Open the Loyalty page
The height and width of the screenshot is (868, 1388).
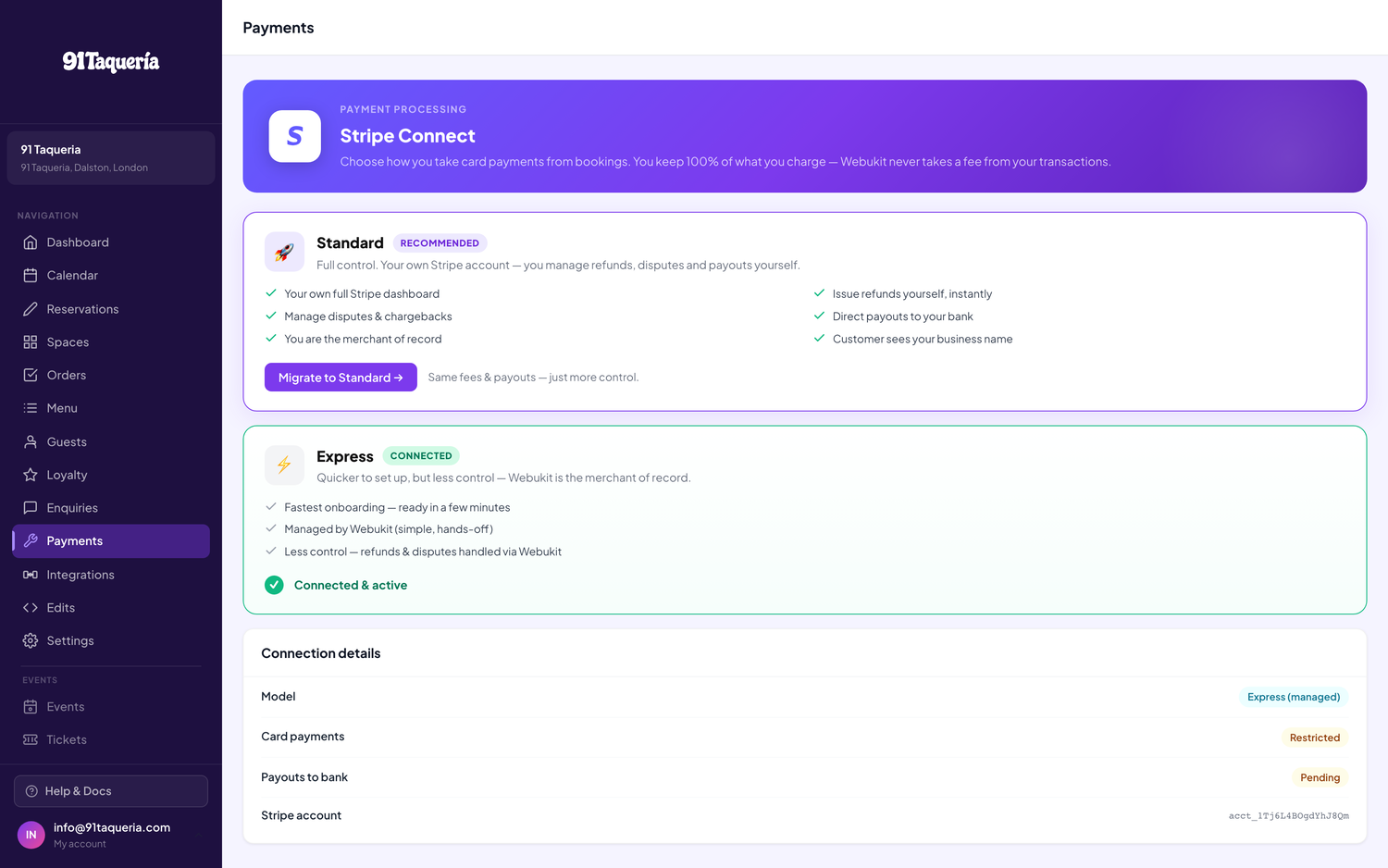(x=111, y=475)
